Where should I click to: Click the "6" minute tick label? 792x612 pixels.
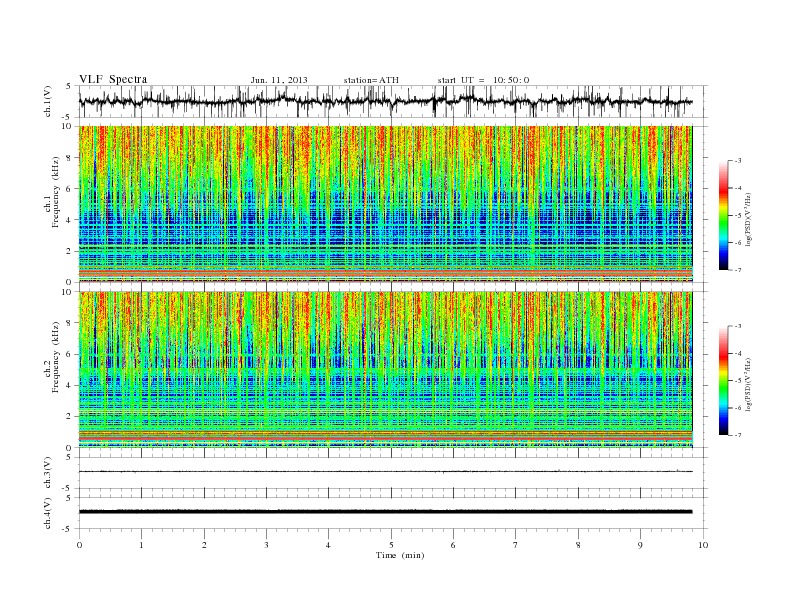[453, 545]
